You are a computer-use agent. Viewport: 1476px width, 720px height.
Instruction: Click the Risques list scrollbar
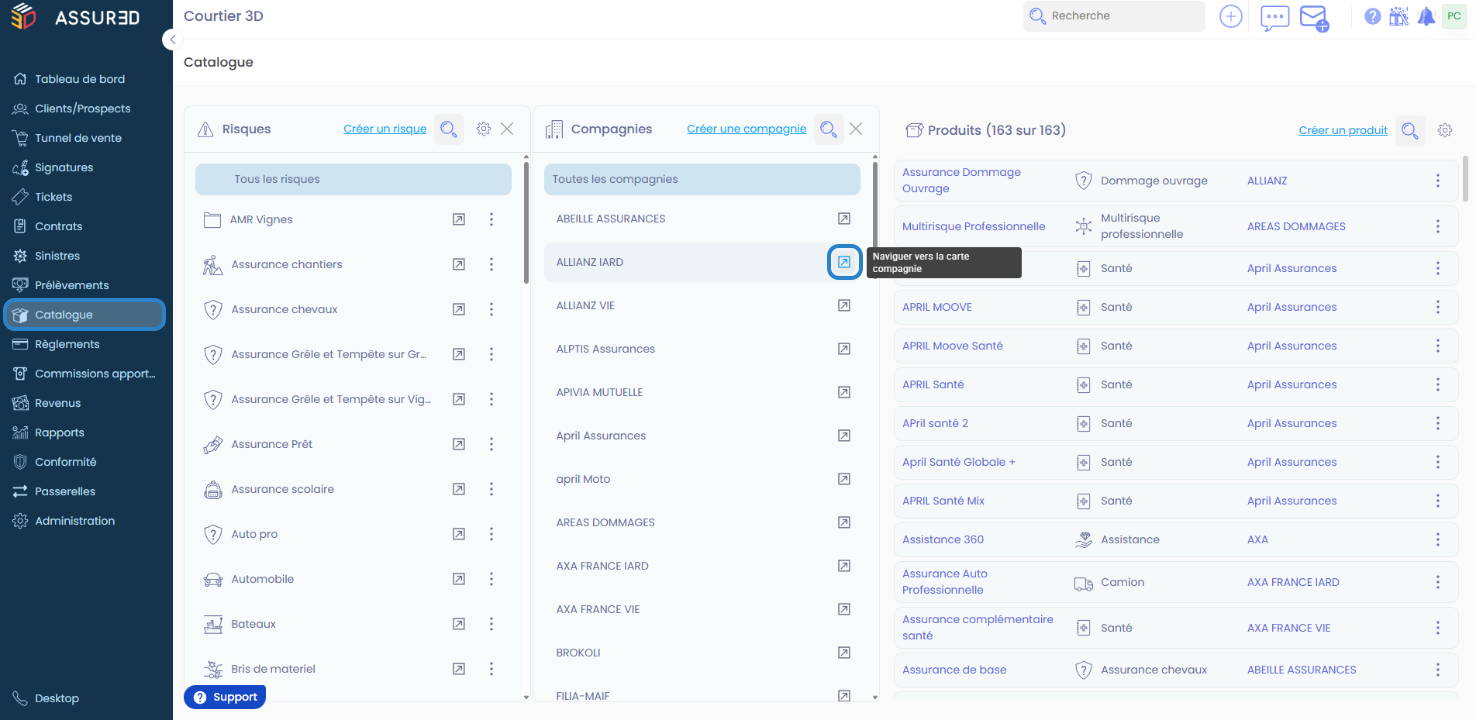click(527, 223)
